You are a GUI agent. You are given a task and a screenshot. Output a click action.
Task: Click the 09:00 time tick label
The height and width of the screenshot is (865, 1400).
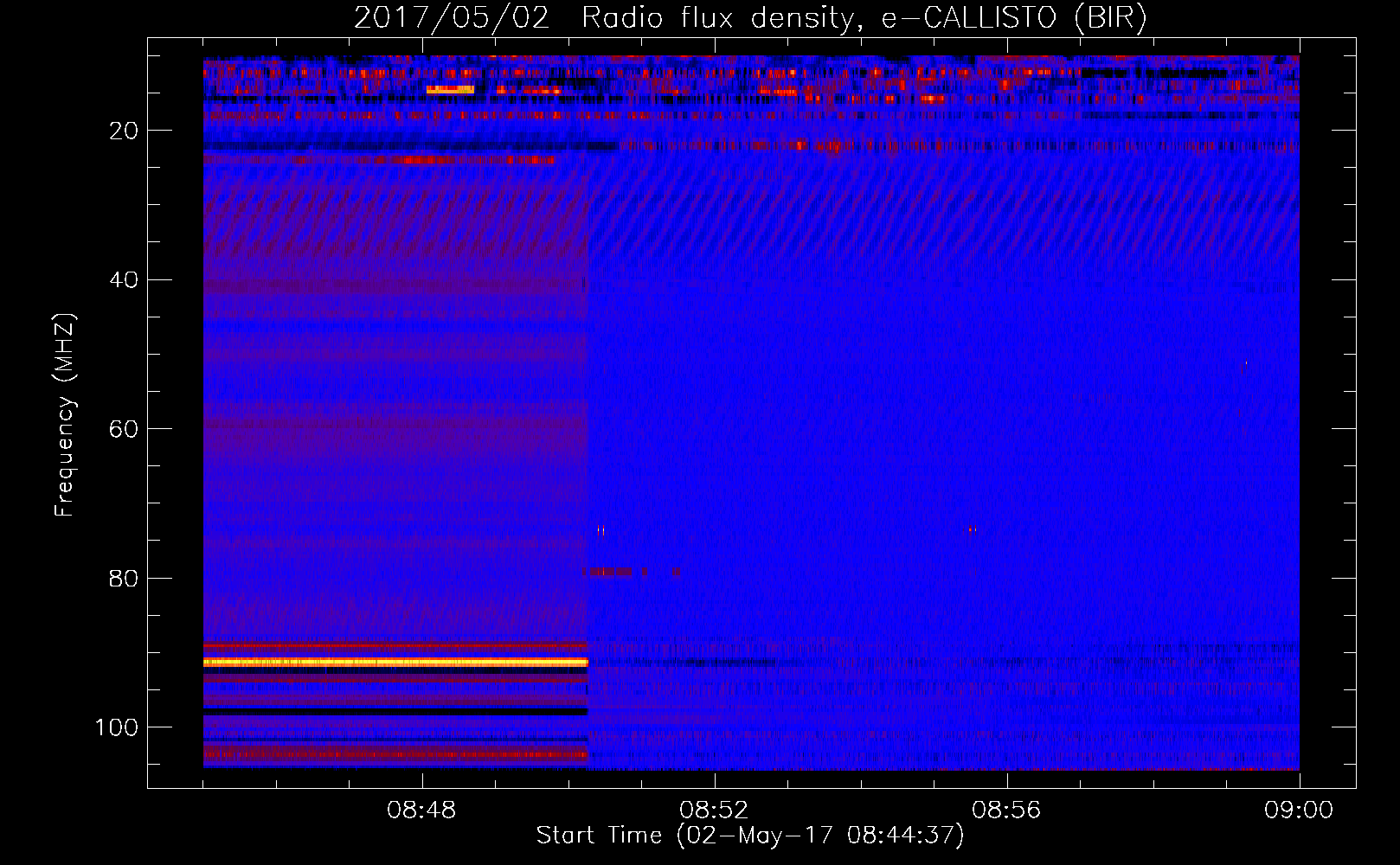(x=1299, y=811)
